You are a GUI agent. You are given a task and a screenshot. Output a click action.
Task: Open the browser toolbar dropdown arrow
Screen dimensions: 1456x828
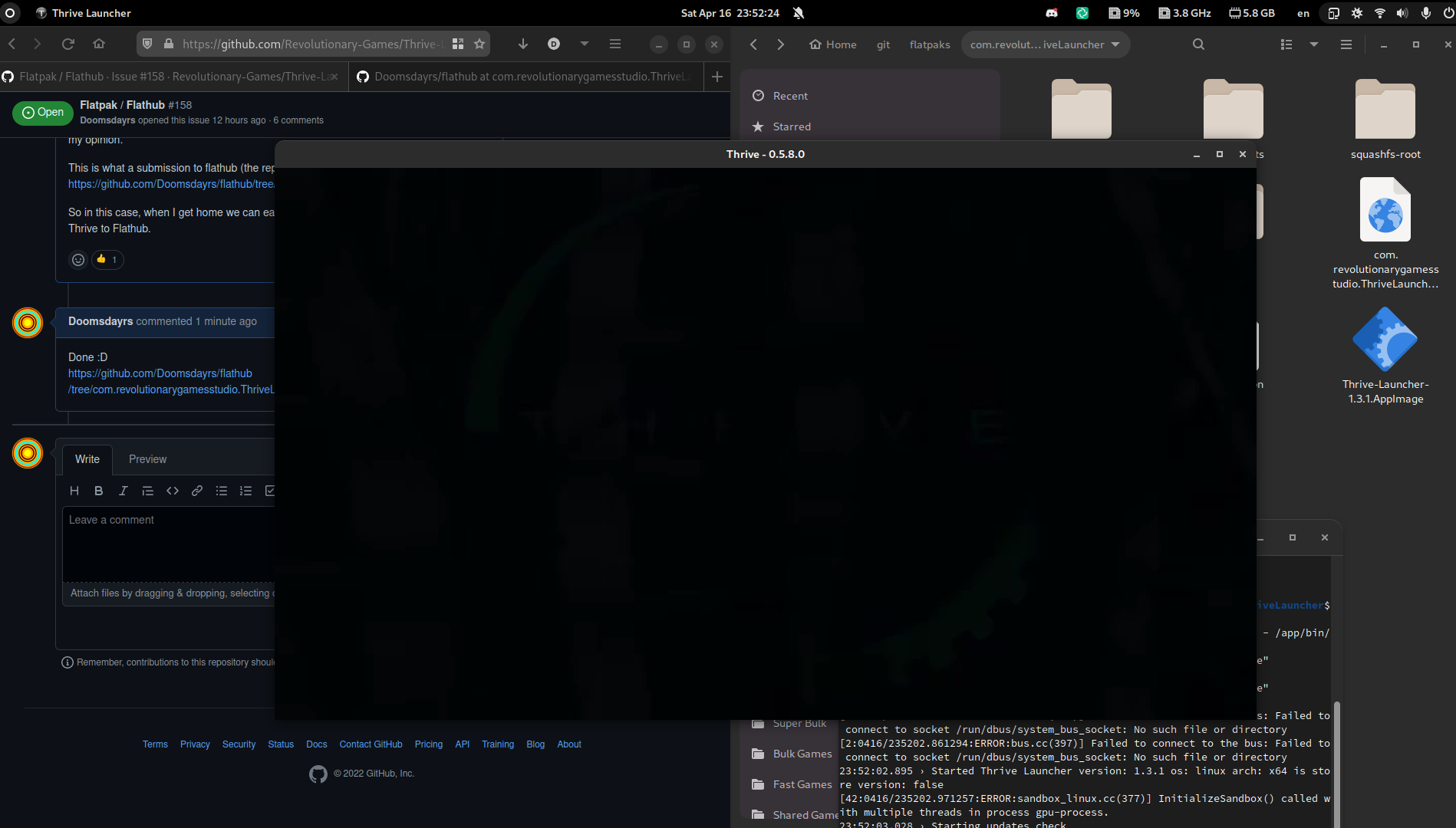(584, 44)
